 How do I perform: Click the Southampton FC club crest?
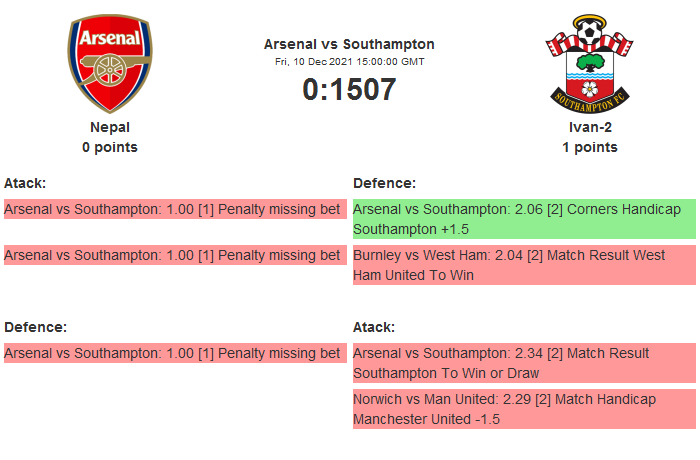point(589,64)
